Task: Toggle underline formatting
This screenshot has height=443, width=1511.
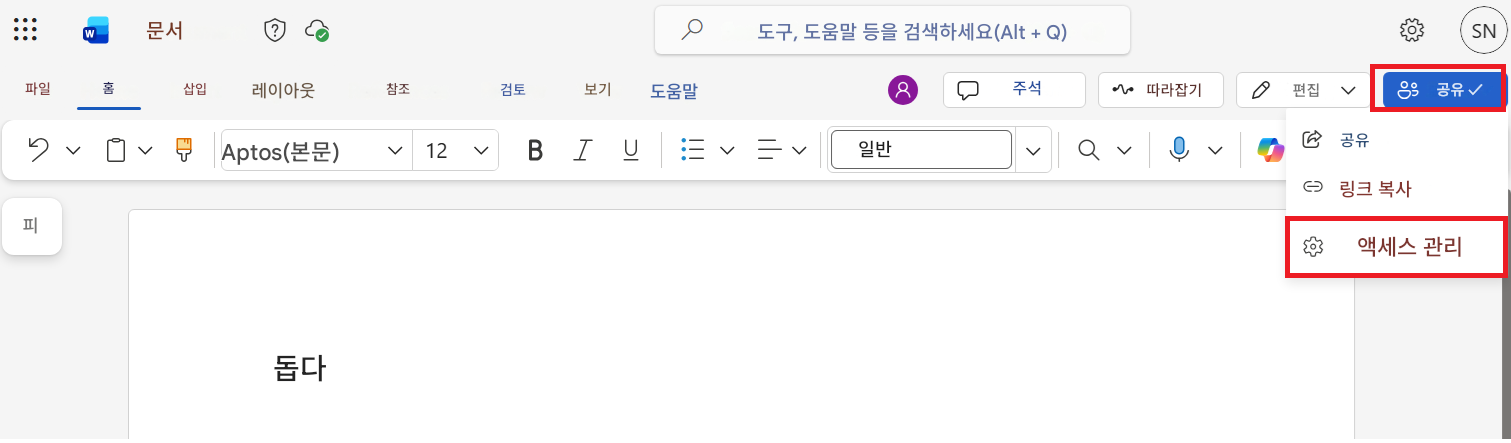Action: (631, 150)
